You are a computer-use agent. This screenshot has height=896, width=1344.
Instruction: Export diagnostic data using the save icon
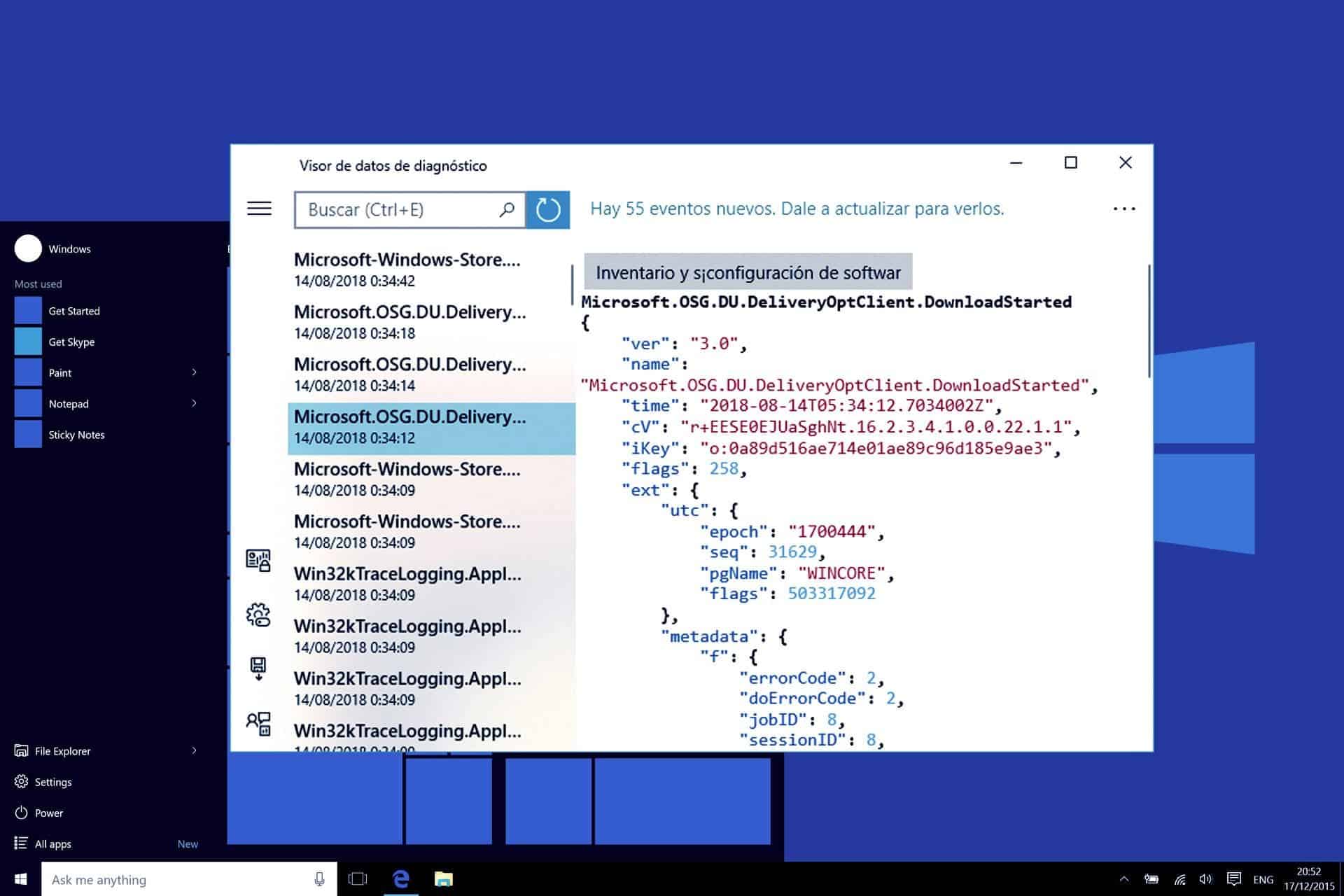pos(259,668)
